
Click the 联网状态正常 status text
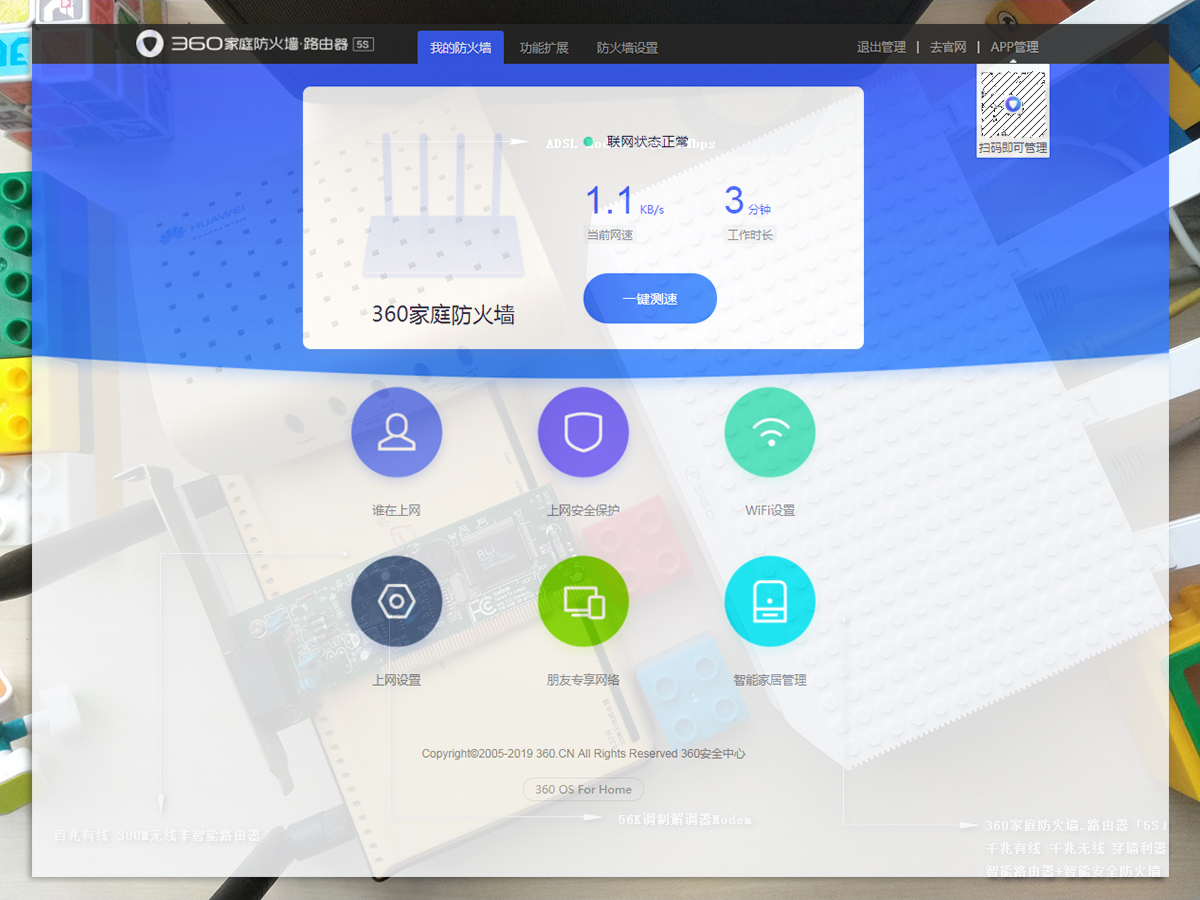[647, 142]
